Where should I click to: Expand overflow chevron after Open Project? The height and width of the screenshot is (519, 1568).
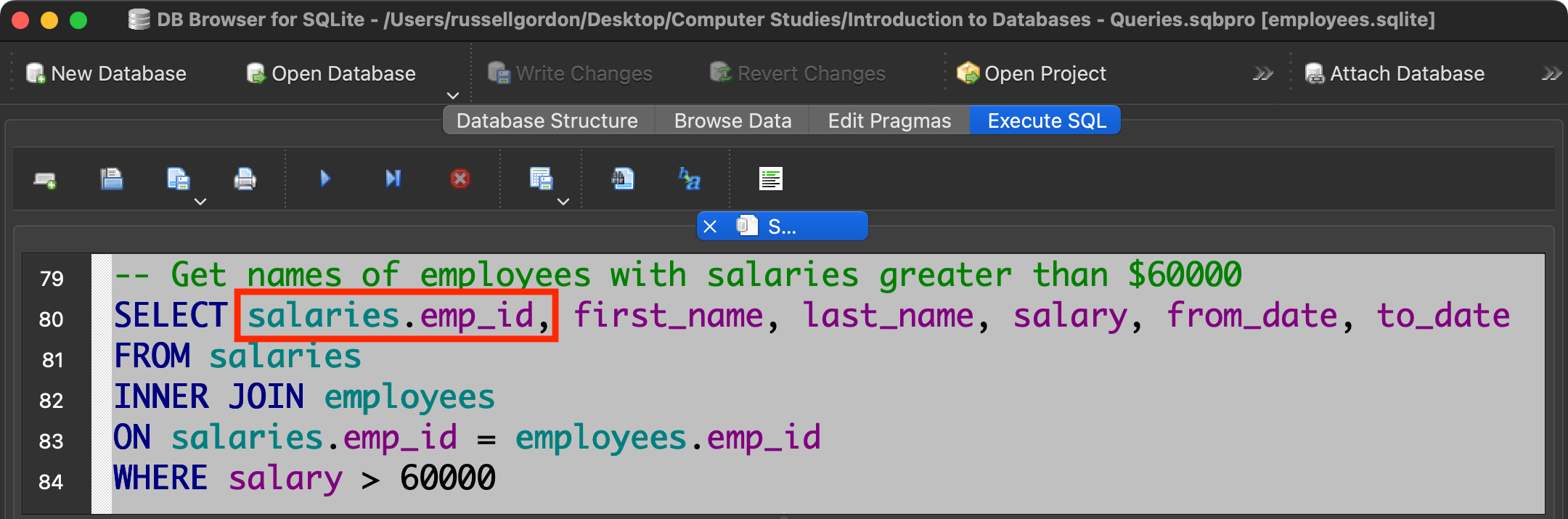click(x=1262, y=74)
